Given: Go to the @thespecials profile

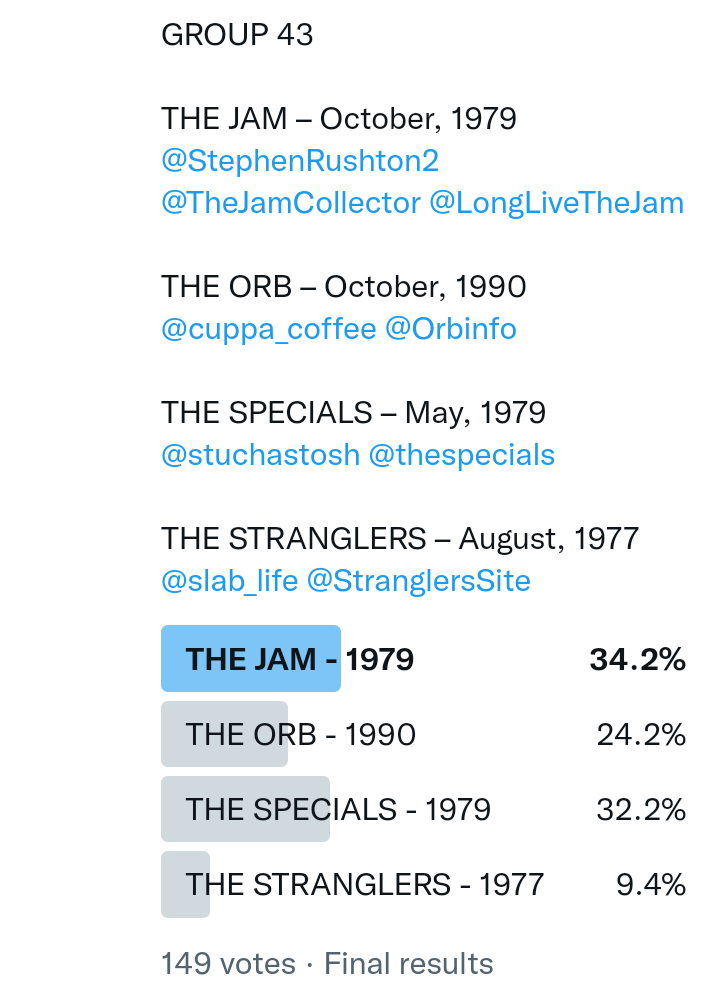Looking at the screenshot, I should pos(461,455).
